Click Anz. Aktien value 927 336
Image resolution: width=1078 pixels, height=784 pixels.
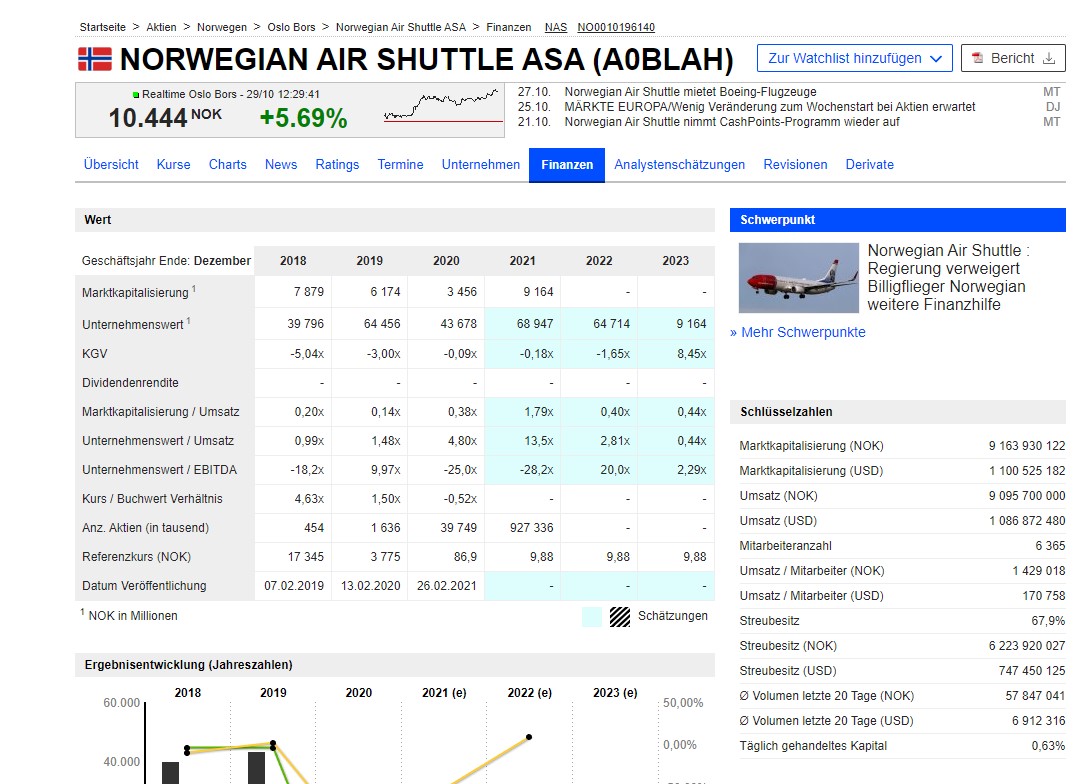[x=531, y=527]
